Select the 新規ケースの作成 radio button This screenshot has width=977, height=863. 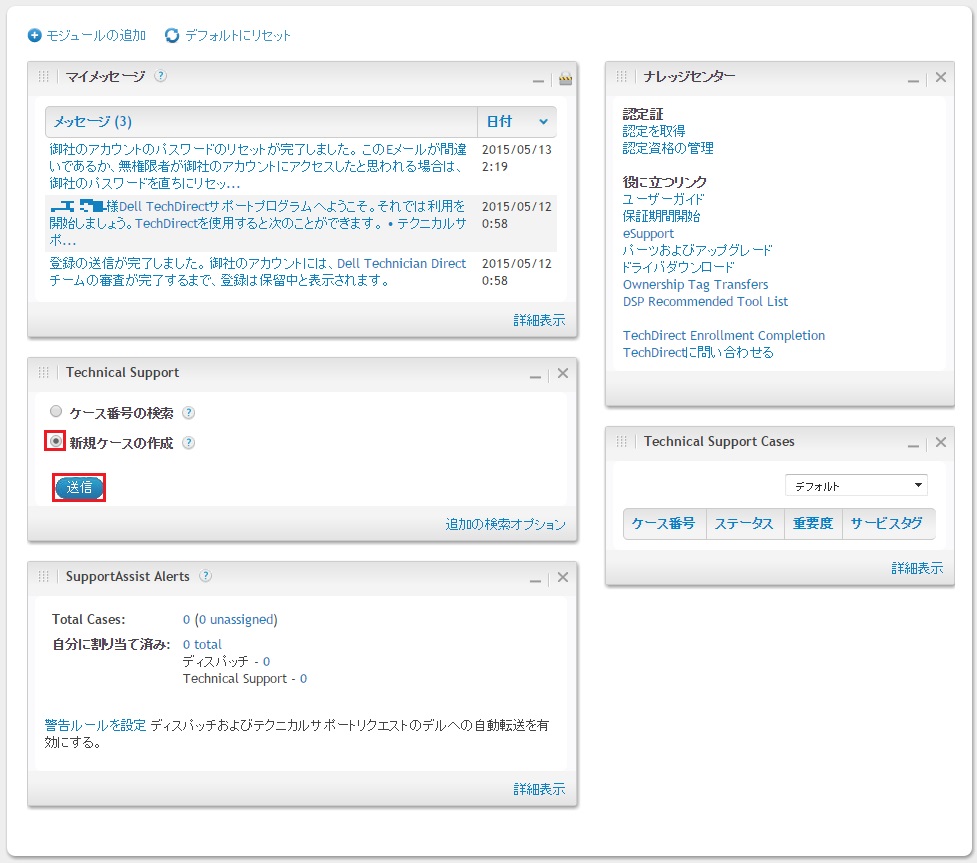point(56,441)
